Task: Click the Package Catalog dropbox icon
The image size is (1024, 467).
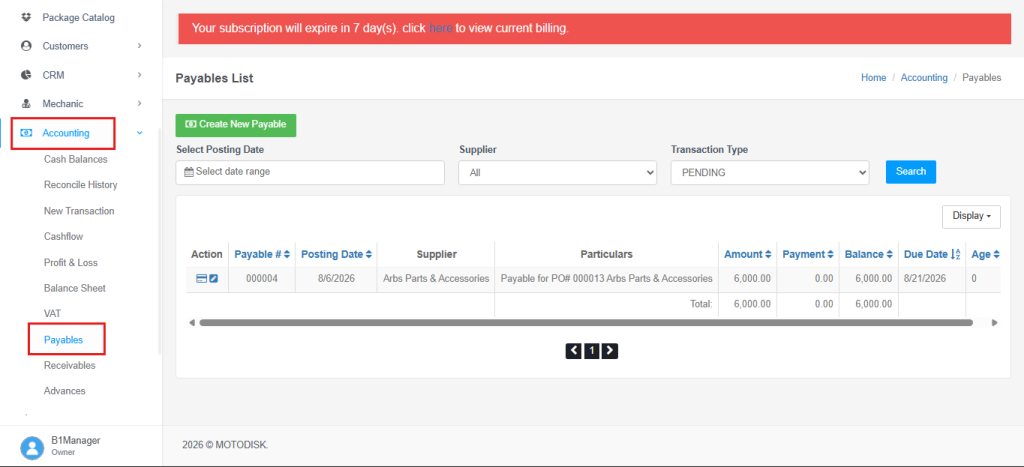Action: tap(26, 18)
